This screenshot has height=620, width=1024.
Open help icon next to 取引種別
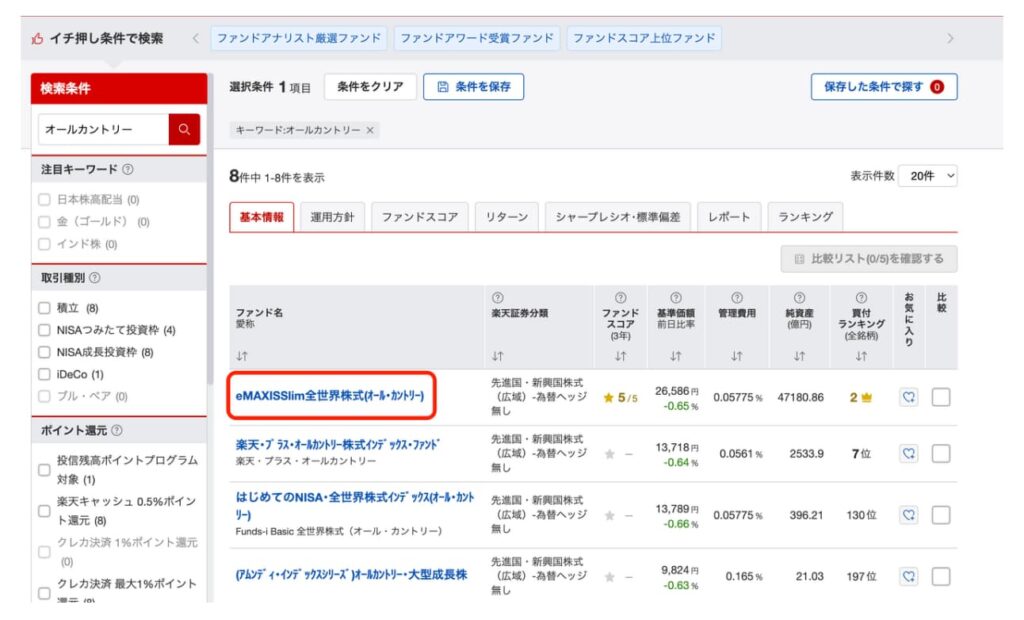(x=95, y=278)
